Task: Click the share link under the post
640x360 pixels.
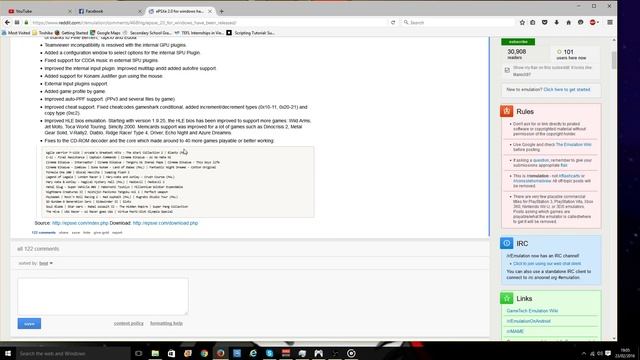Action: [x=64, y=233]
